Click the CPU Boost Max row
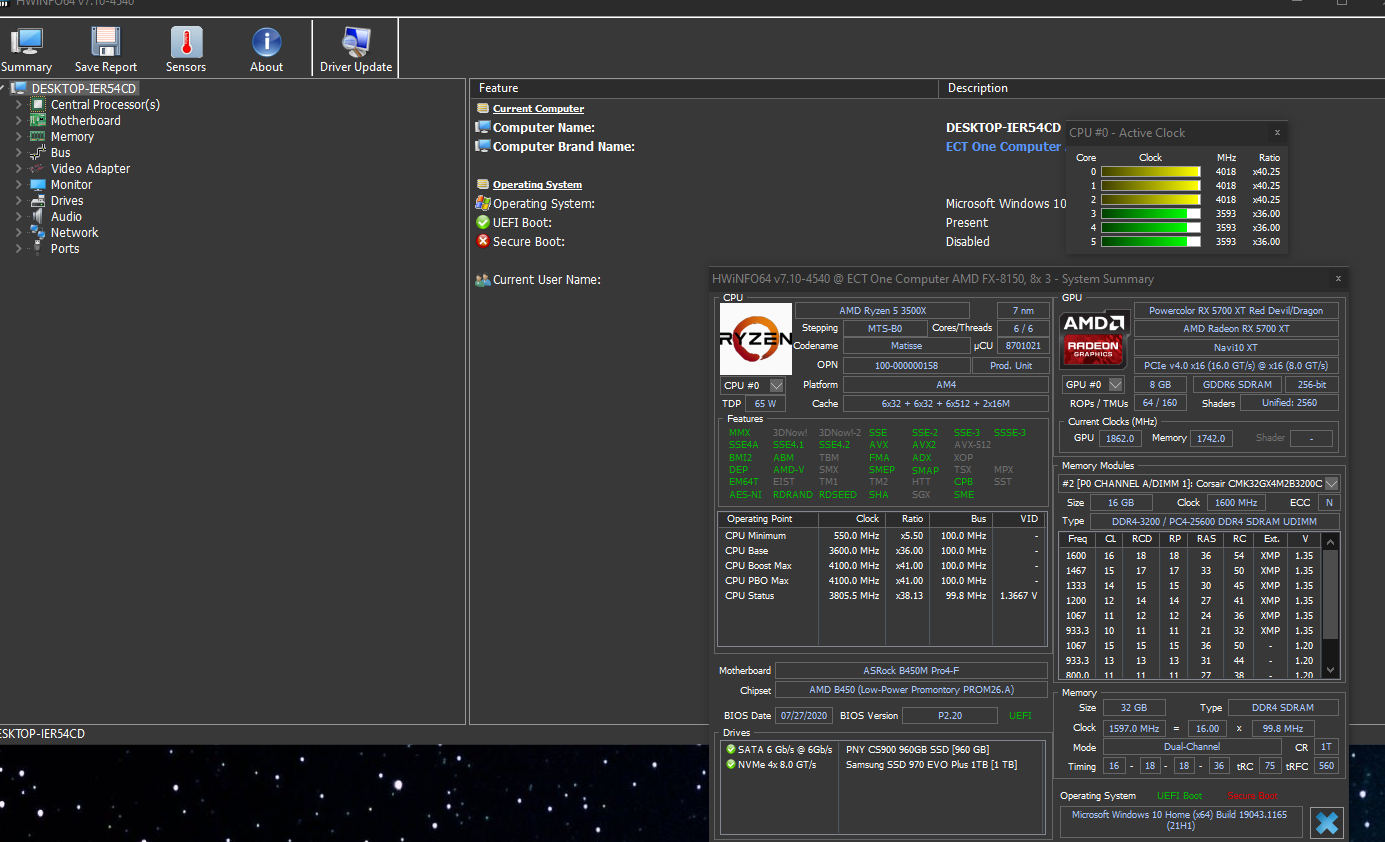 pyautogui.click(x=883, y=566)
